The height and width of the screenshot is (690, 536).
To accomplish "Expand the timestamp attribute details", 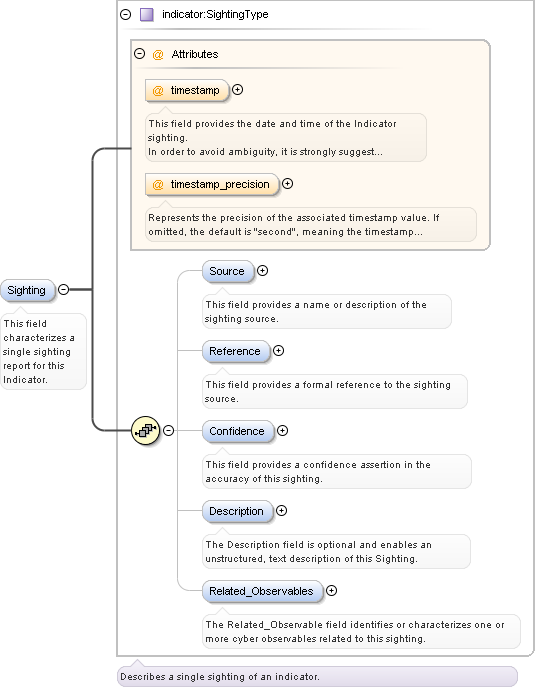I will [x=238, y=90].
